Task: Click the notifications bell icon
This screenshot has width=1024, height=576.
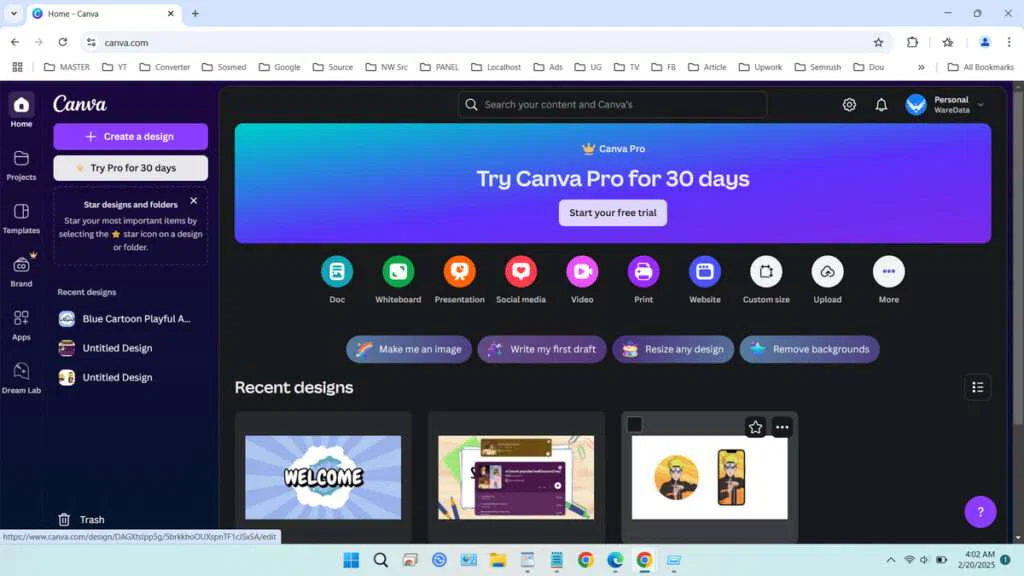Action: click(x=881, y=104)
